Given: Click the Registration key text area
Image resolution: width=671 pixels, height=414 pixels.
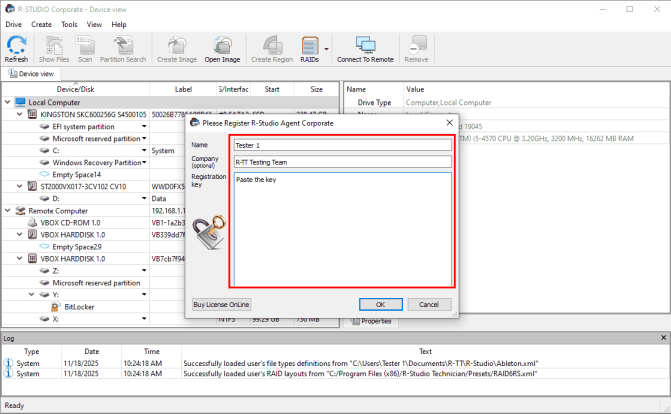Looking at the screenshot, I should point(342,230).
